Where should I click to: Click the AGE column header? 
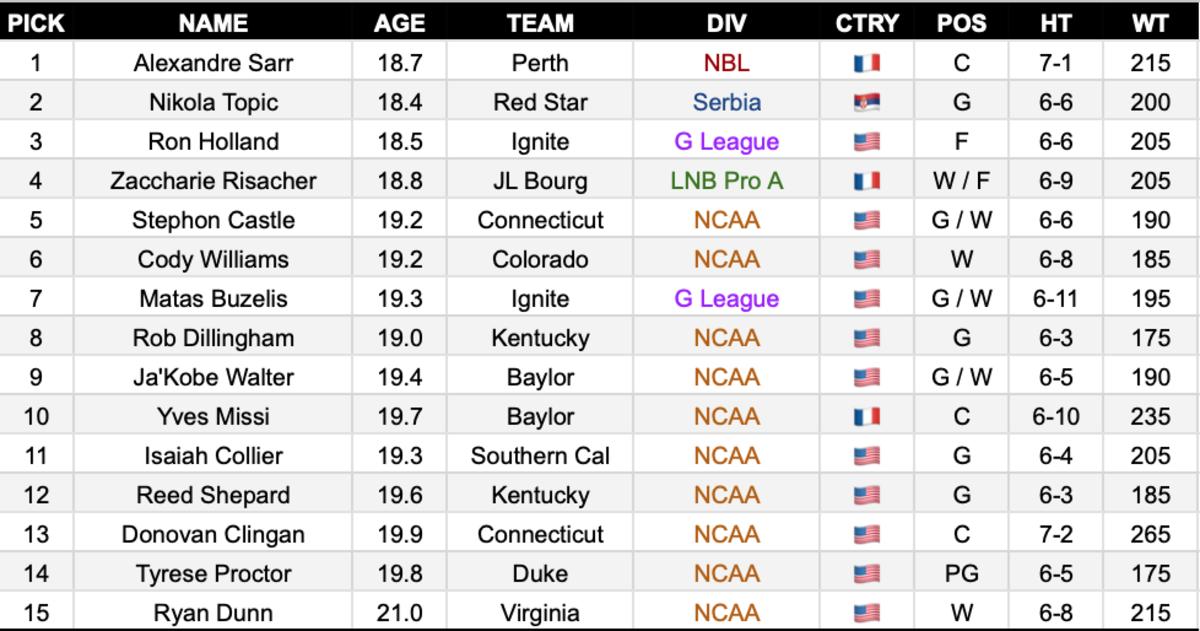coord(400,23)
